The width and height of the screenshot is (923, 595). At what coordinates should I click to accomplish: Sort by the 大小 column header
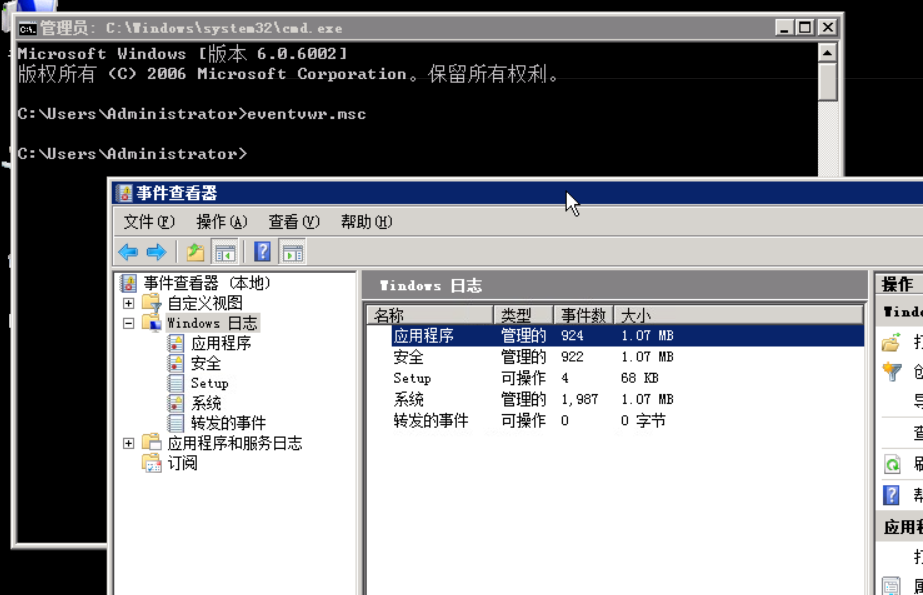[x=739, y=315]
